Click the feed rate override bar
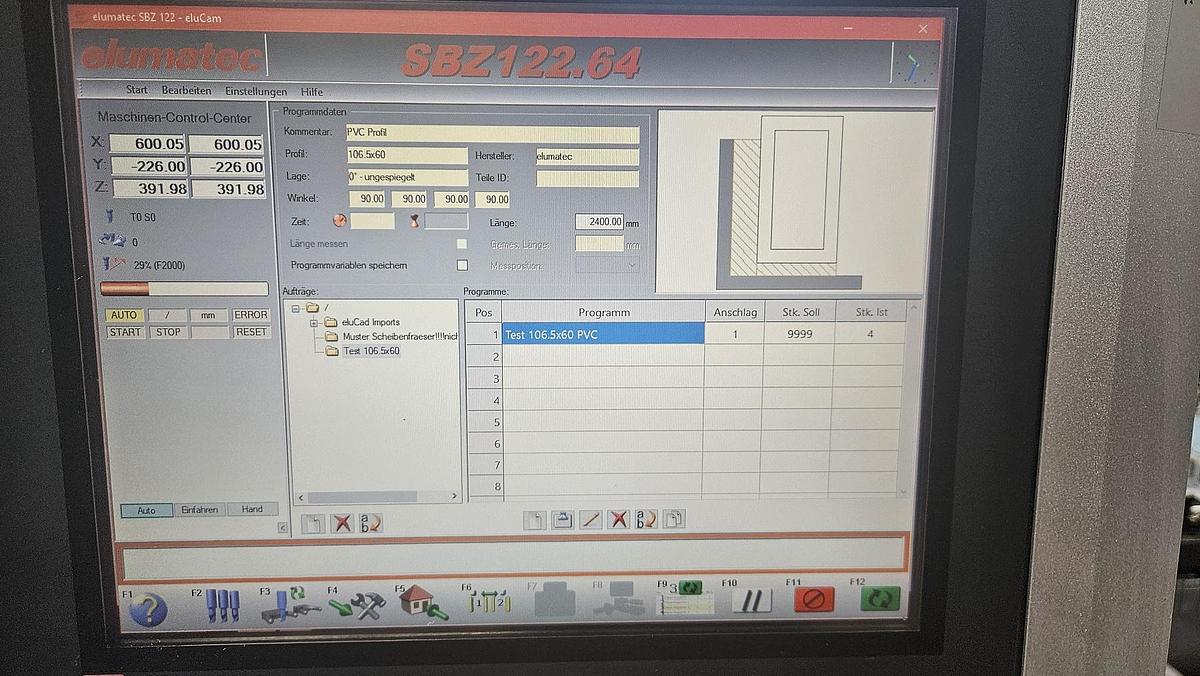Viewport: 1200px width, 676px height. 185,289
